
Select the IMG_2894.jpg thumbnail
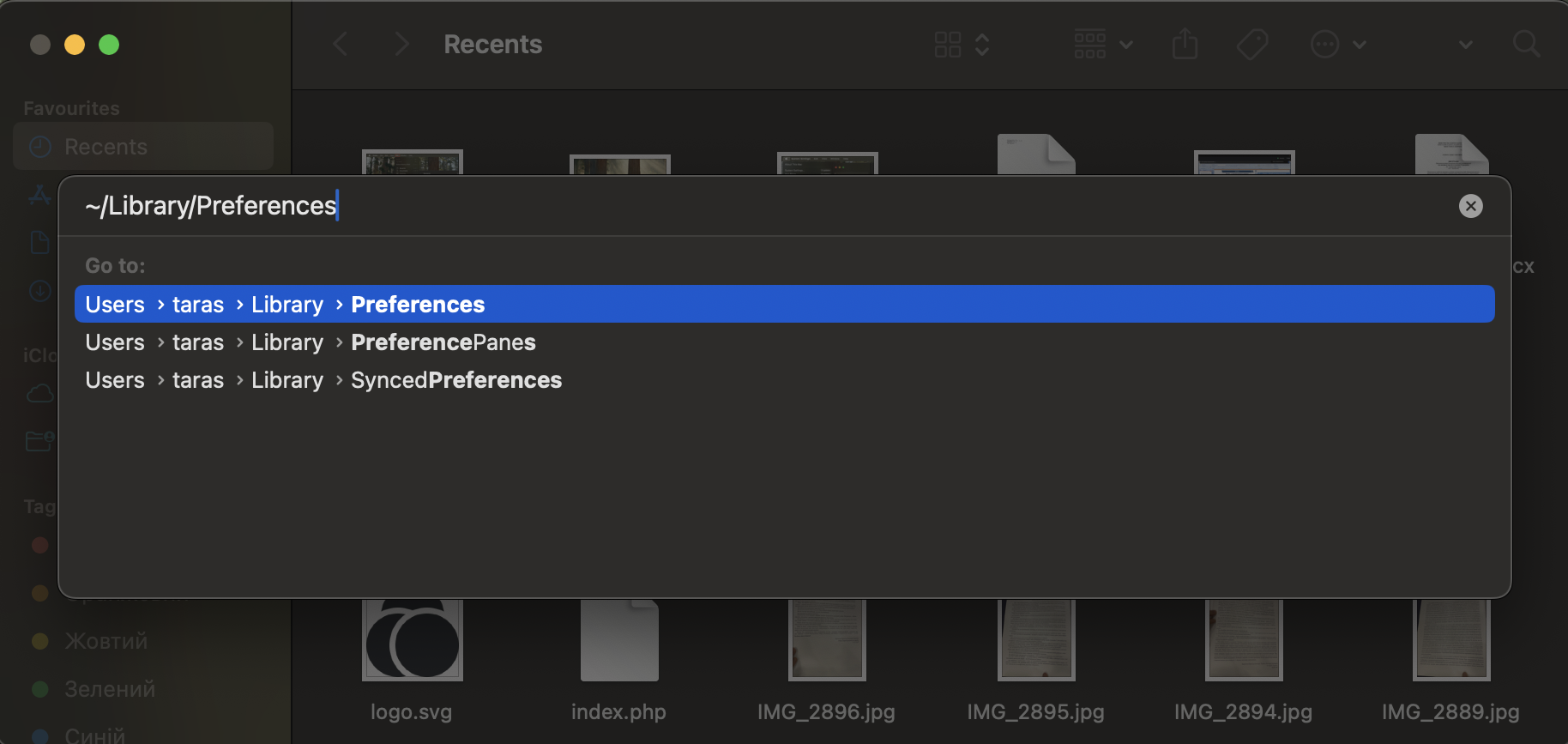(1244, 640)
